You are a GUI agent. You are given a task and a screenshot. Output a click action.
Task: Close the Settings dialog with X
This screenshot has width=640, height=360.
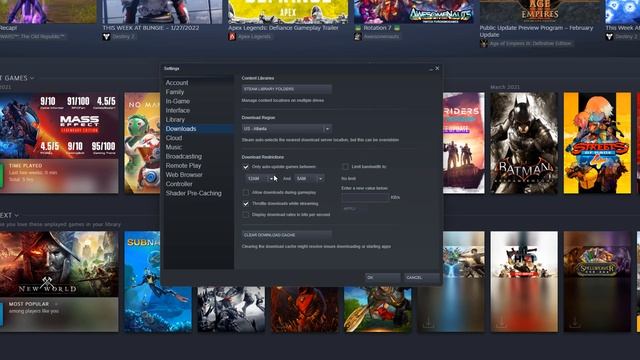pyautogui.click(x=437, y=69)
